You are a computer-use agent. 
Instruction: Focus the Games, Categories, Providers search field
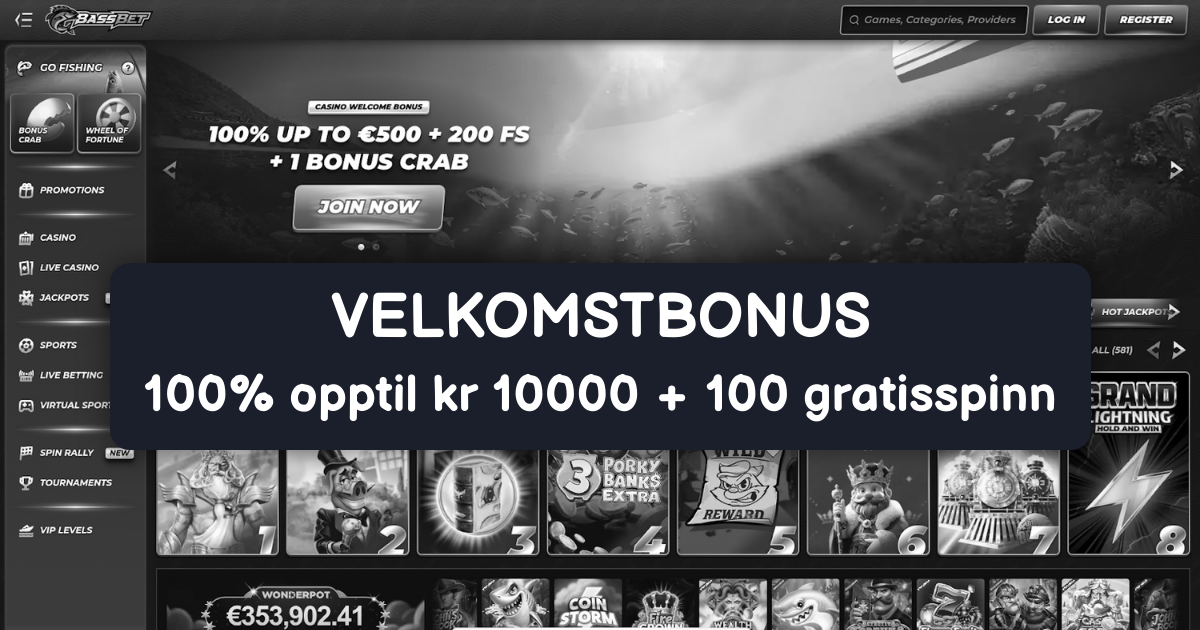934,20
